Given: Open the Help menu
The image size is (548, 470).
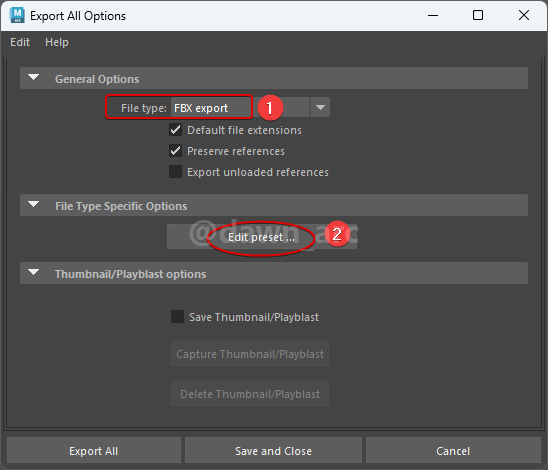Looking at the screenshot, I should coord(57,42).
